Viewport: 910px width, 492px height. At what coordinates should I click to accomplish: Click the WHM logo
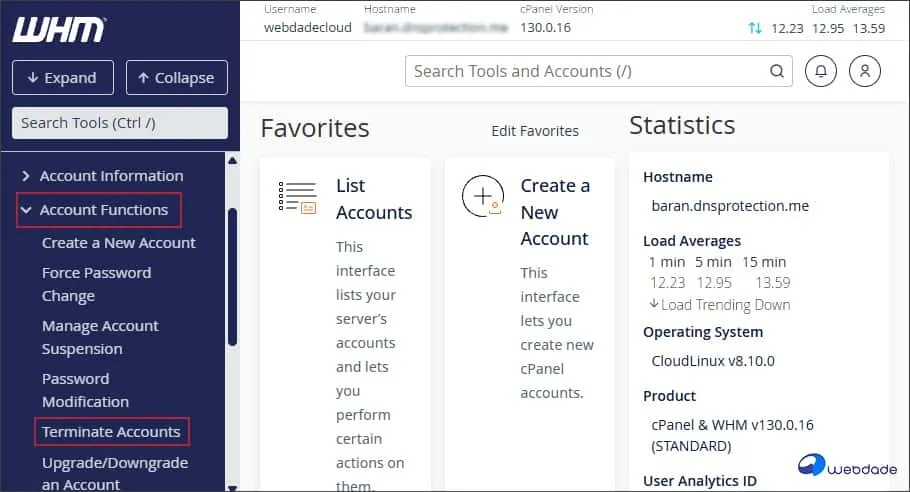[58, 29]
